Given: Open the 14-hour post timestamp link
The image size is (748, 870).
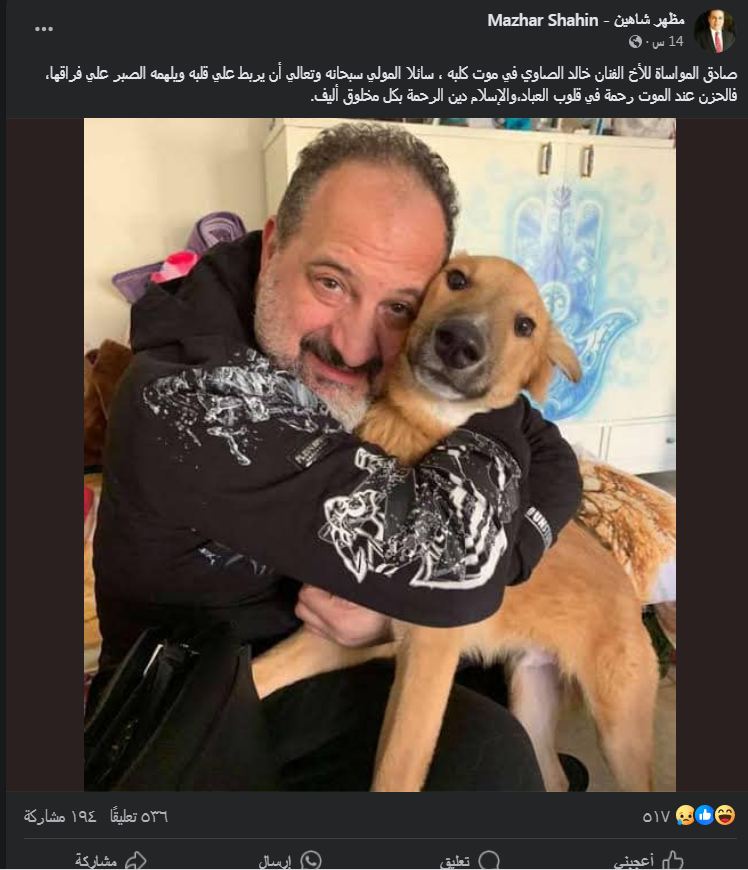Looking at the screenshot, I should 668,42.
